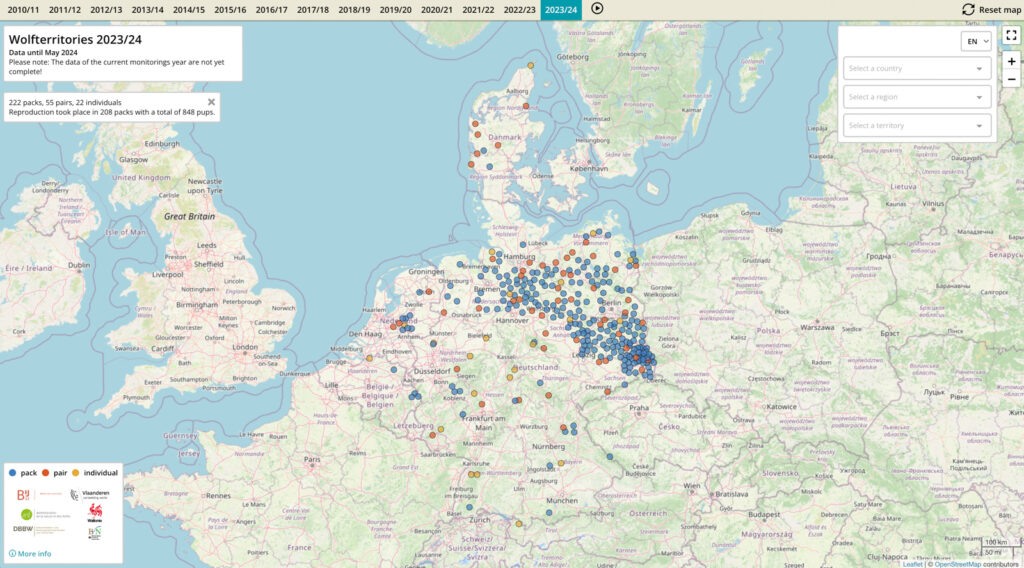Switch to monitoring year 2012/13

[x=106, y=10]
